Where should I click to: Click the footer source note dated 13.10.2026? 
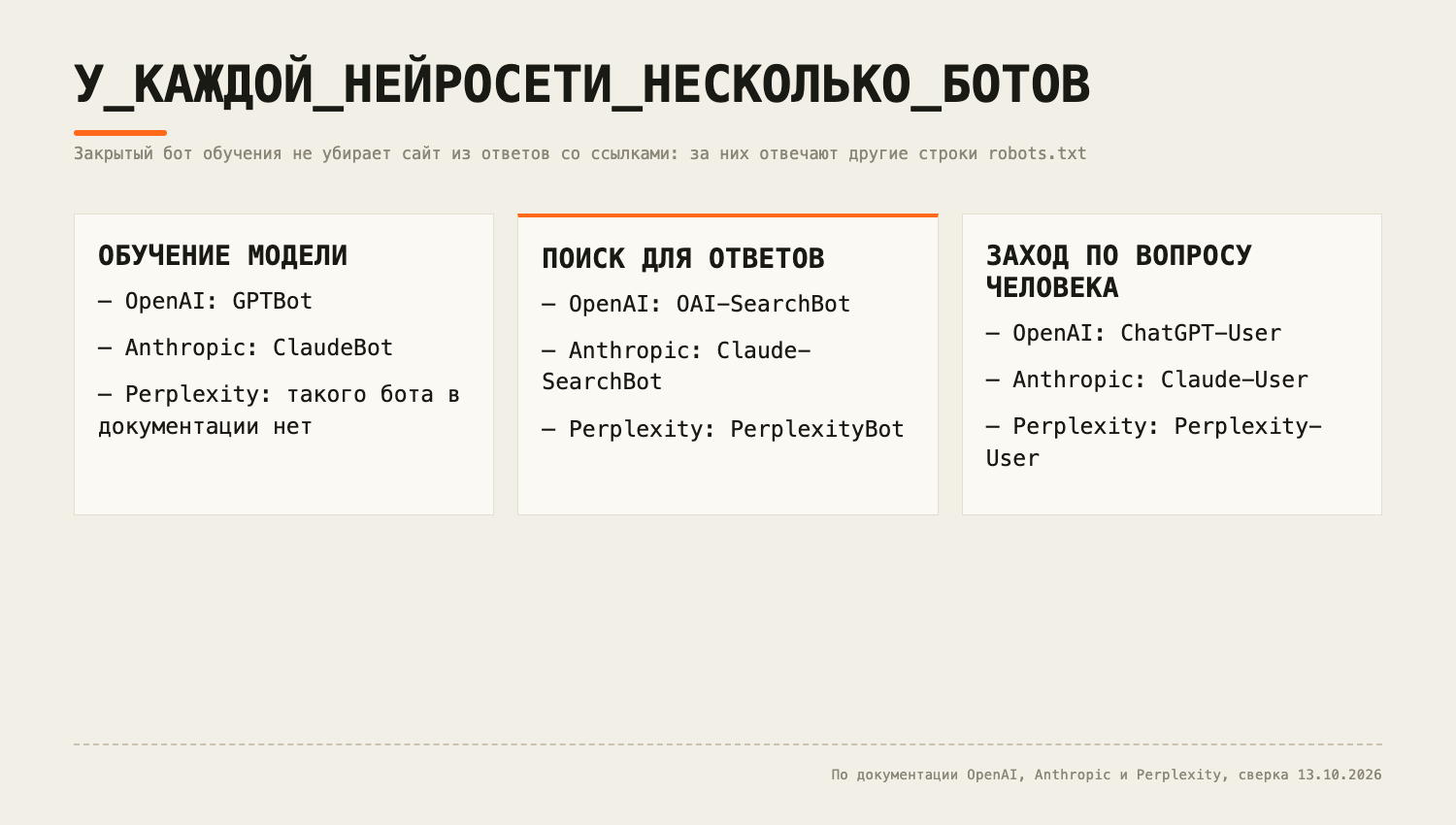1107,775
